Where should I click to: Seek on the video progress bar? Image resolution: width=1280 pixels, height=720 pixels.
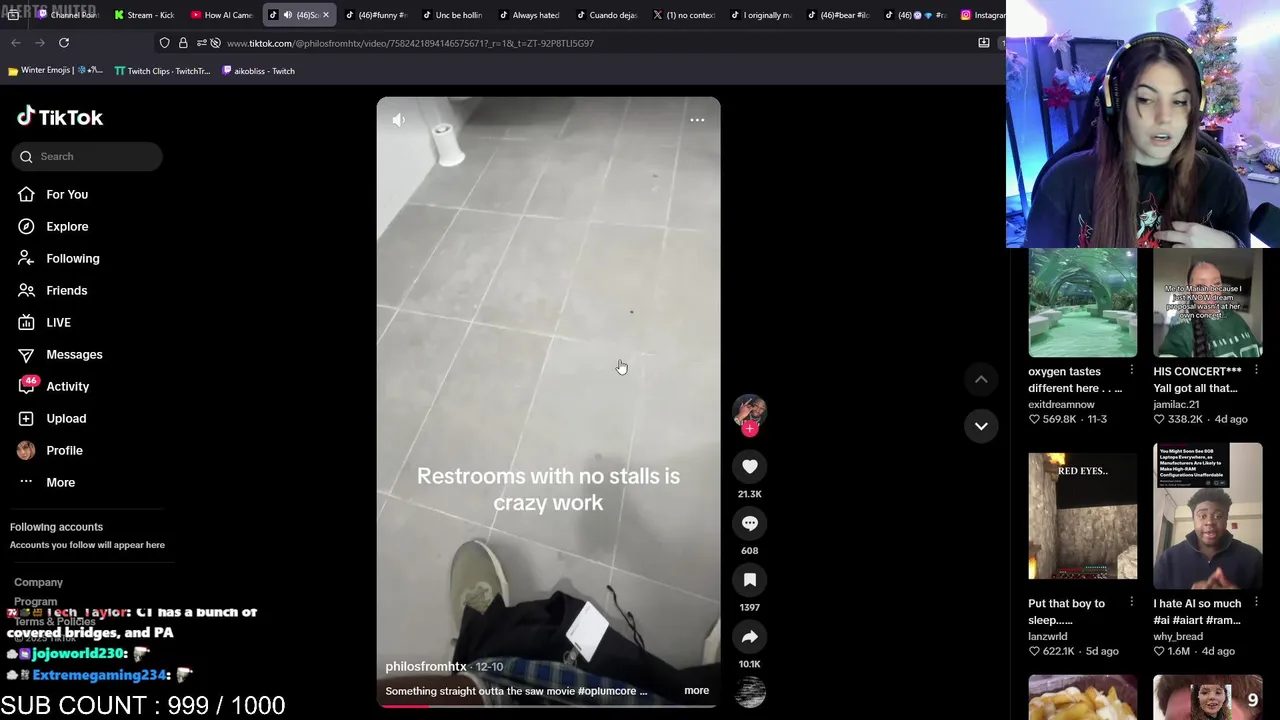(548, 706)
